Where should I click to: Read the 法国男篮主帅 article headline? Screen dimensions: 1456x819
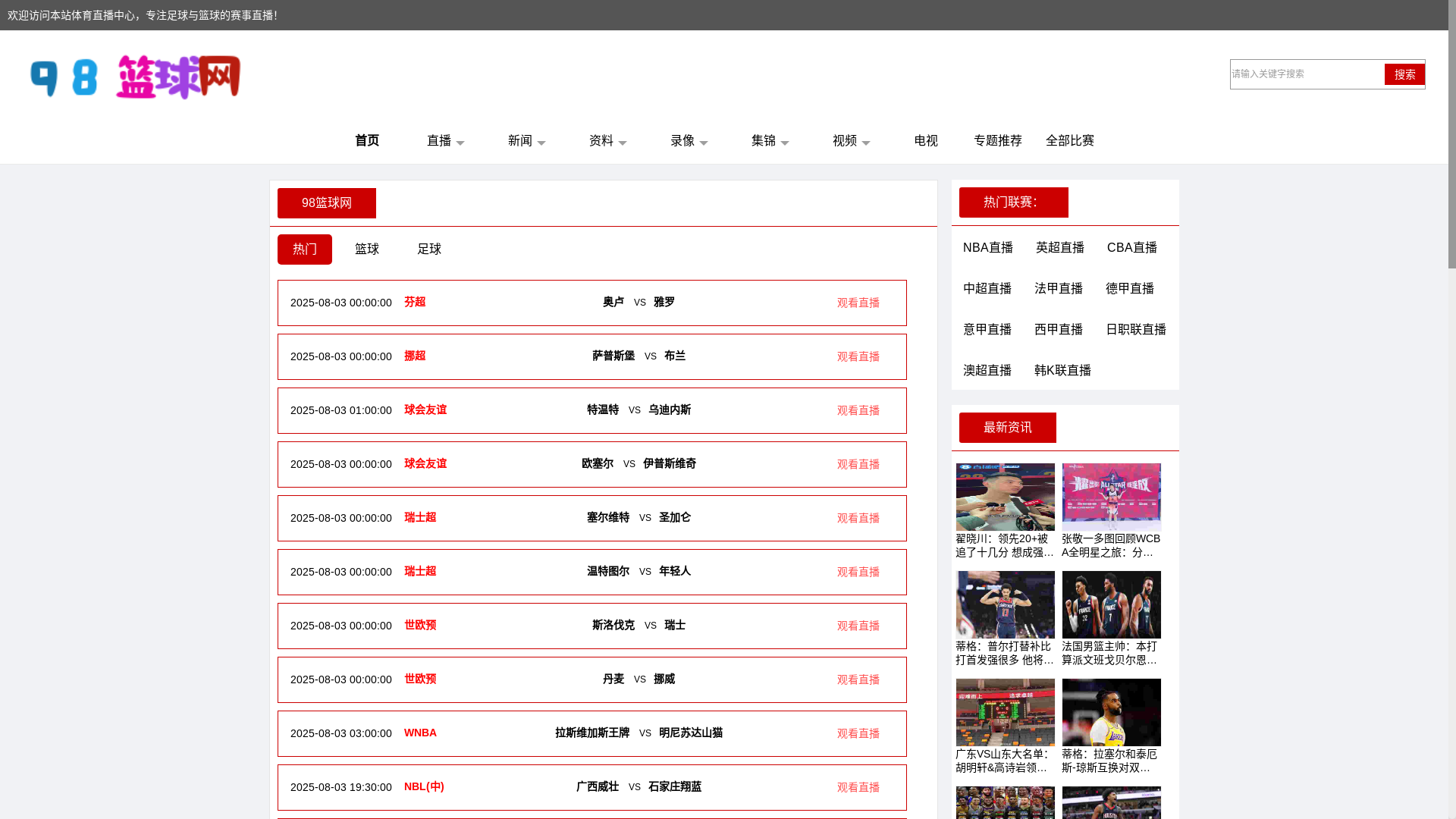1109,654
